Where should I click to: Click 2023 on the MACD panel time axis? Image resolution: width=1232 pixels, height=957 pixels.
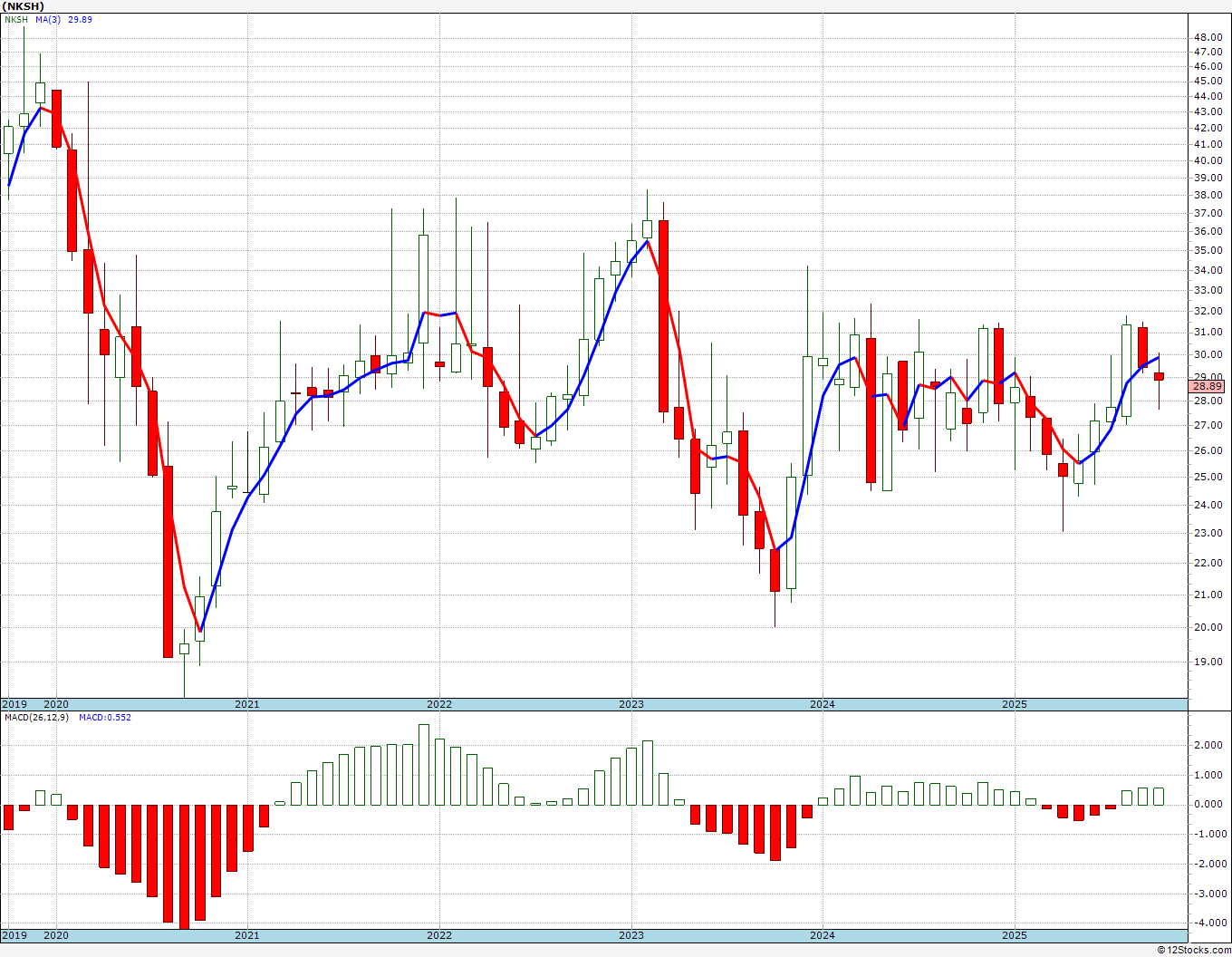point(631,935)
